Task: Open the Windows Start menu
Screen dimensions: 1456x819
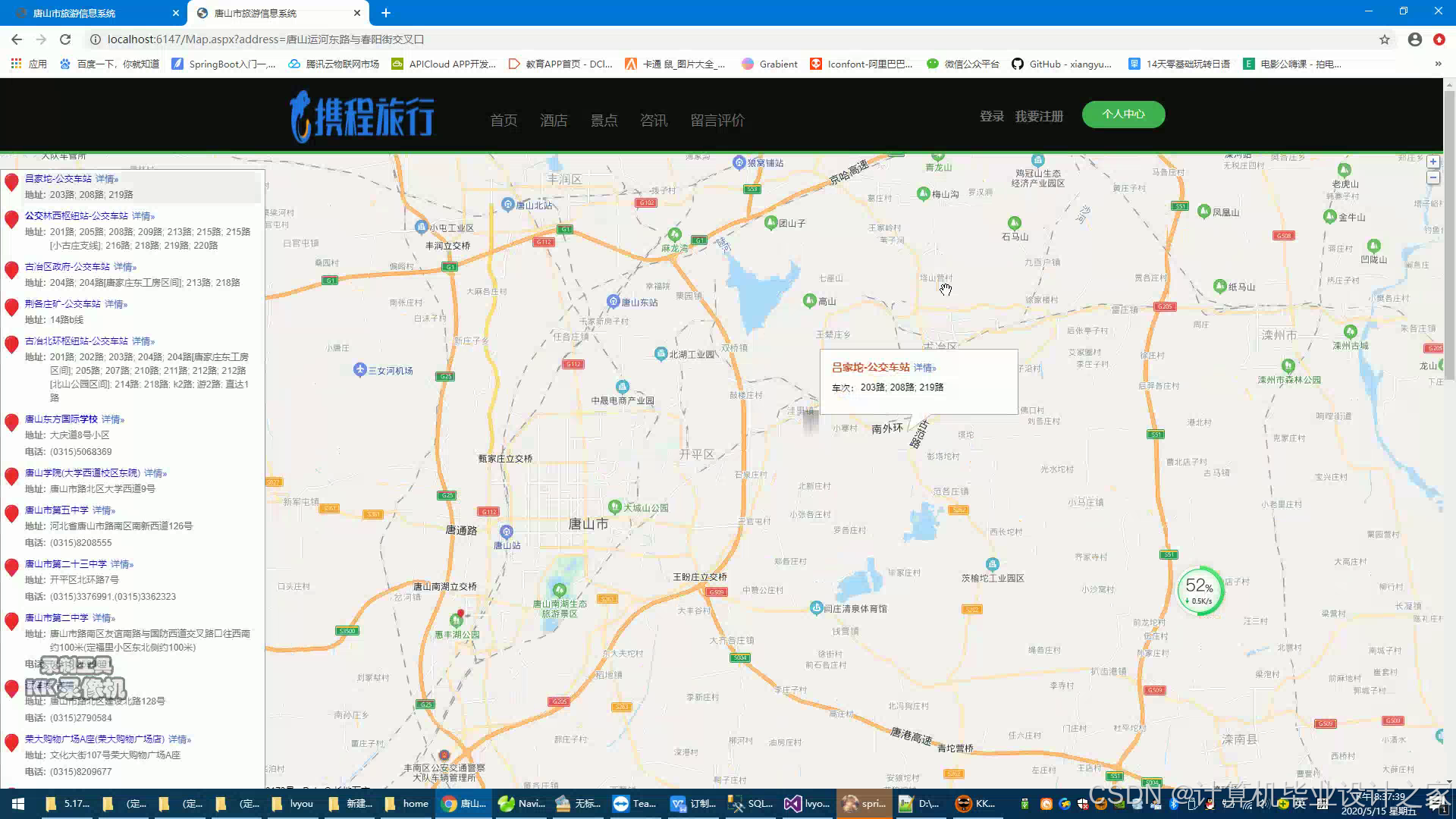Action: (18, 804)
